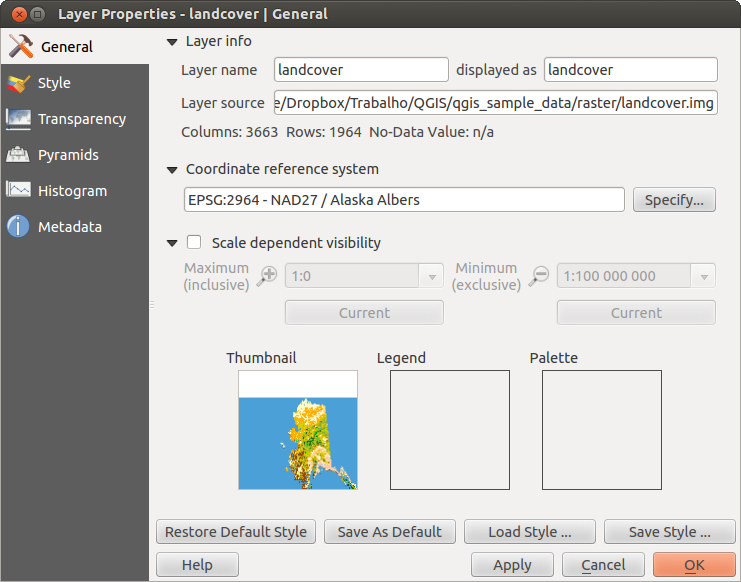Viewport: 741px width, 582px height.
Task: Click the Pyramids icon in sidebar
Action: (18, 155)
